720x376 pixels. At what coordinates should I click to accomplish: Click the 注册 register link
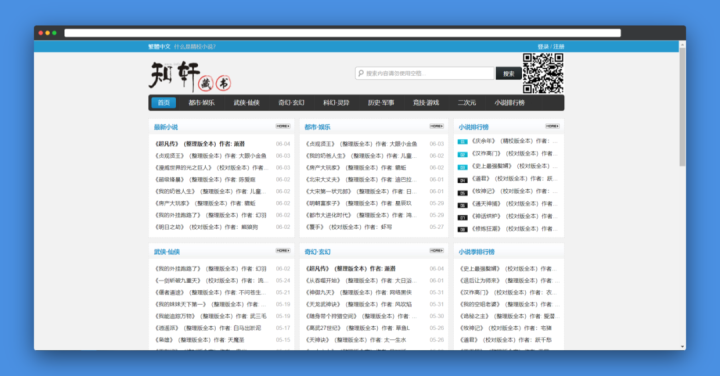point(559,46)
